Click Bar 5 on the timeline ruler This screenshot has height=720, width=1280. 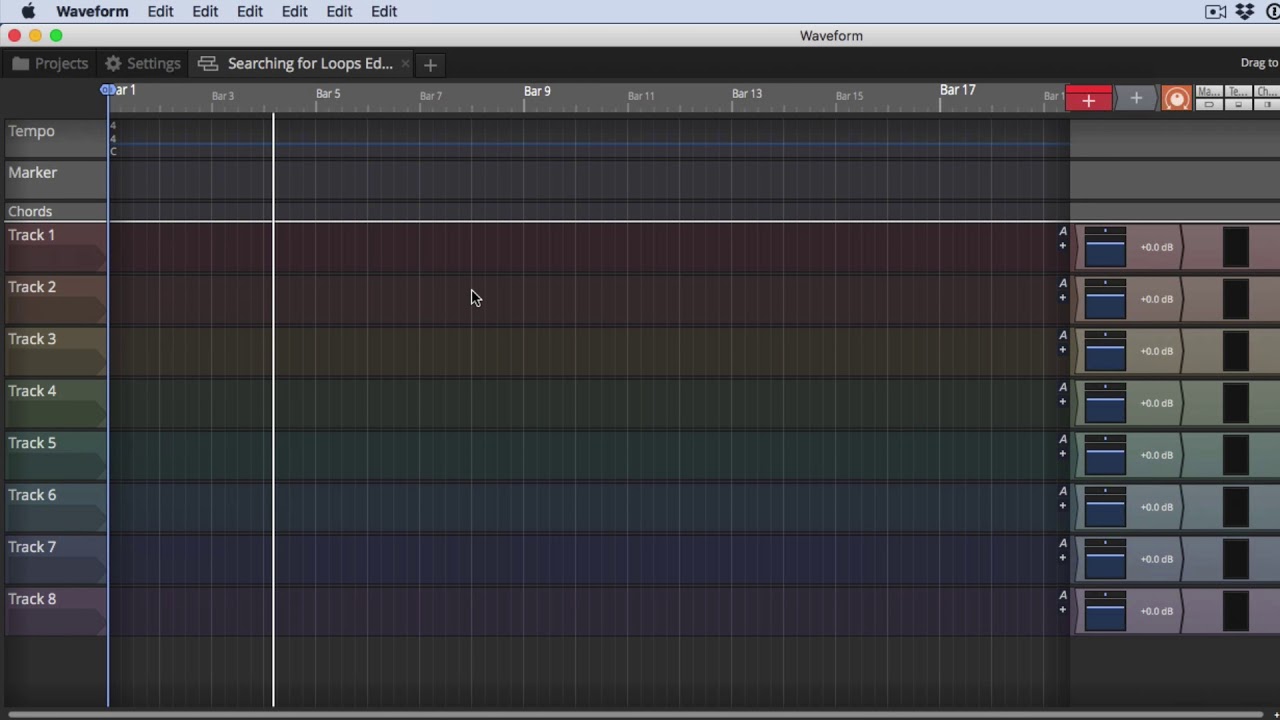click(328, 93)
